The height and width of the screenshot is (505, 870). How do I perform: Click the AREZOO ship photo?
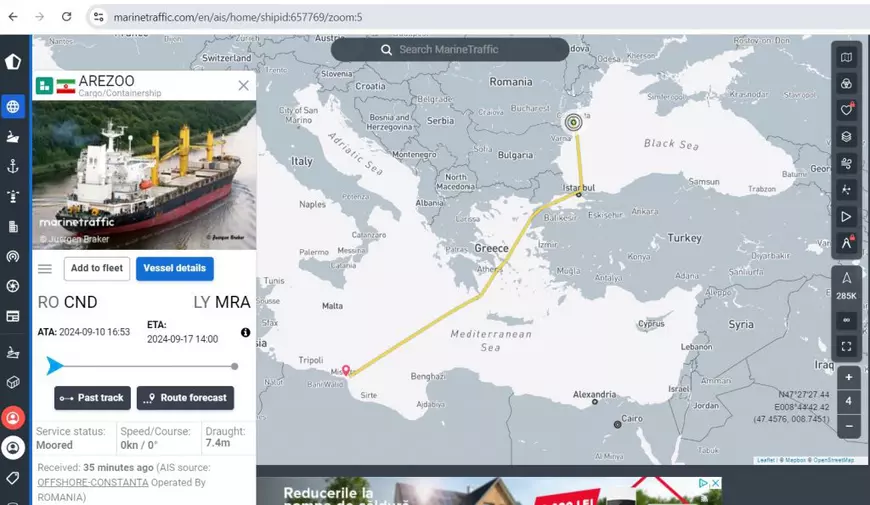pos(144,175)
